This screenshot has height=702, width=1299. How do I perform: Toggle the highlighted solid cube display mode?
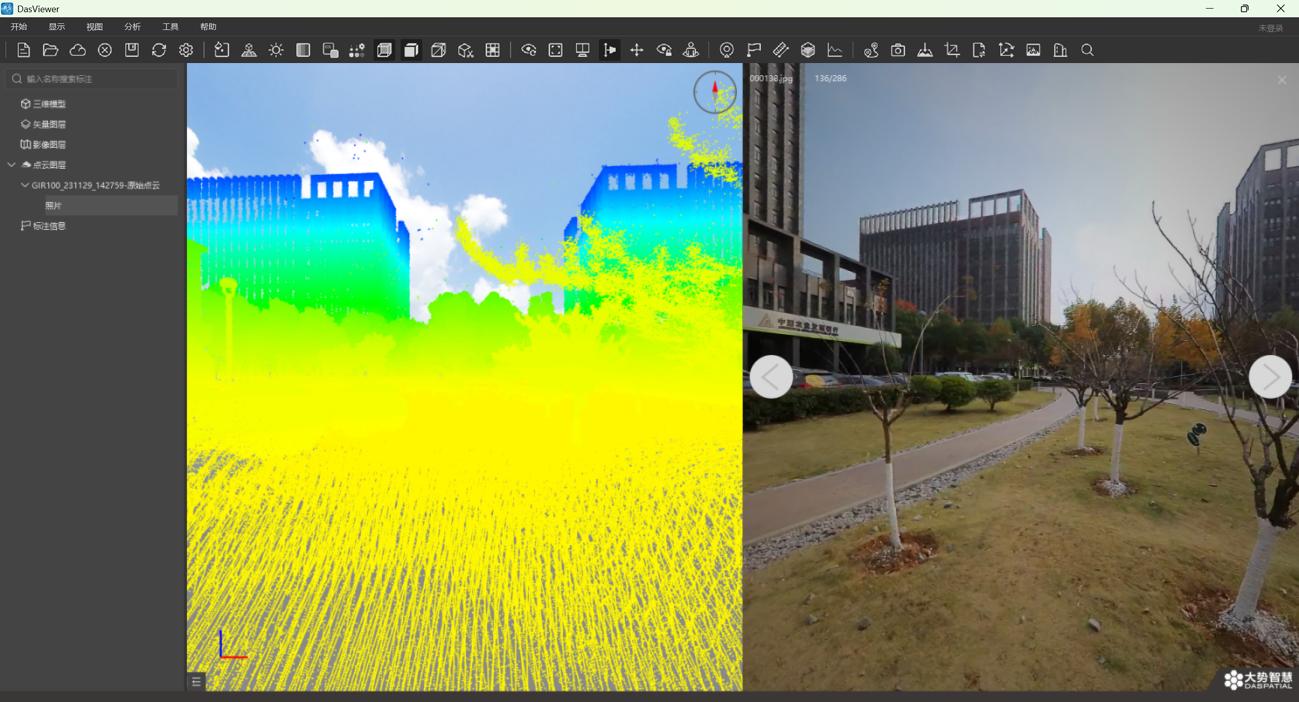[x=411, y=50]
